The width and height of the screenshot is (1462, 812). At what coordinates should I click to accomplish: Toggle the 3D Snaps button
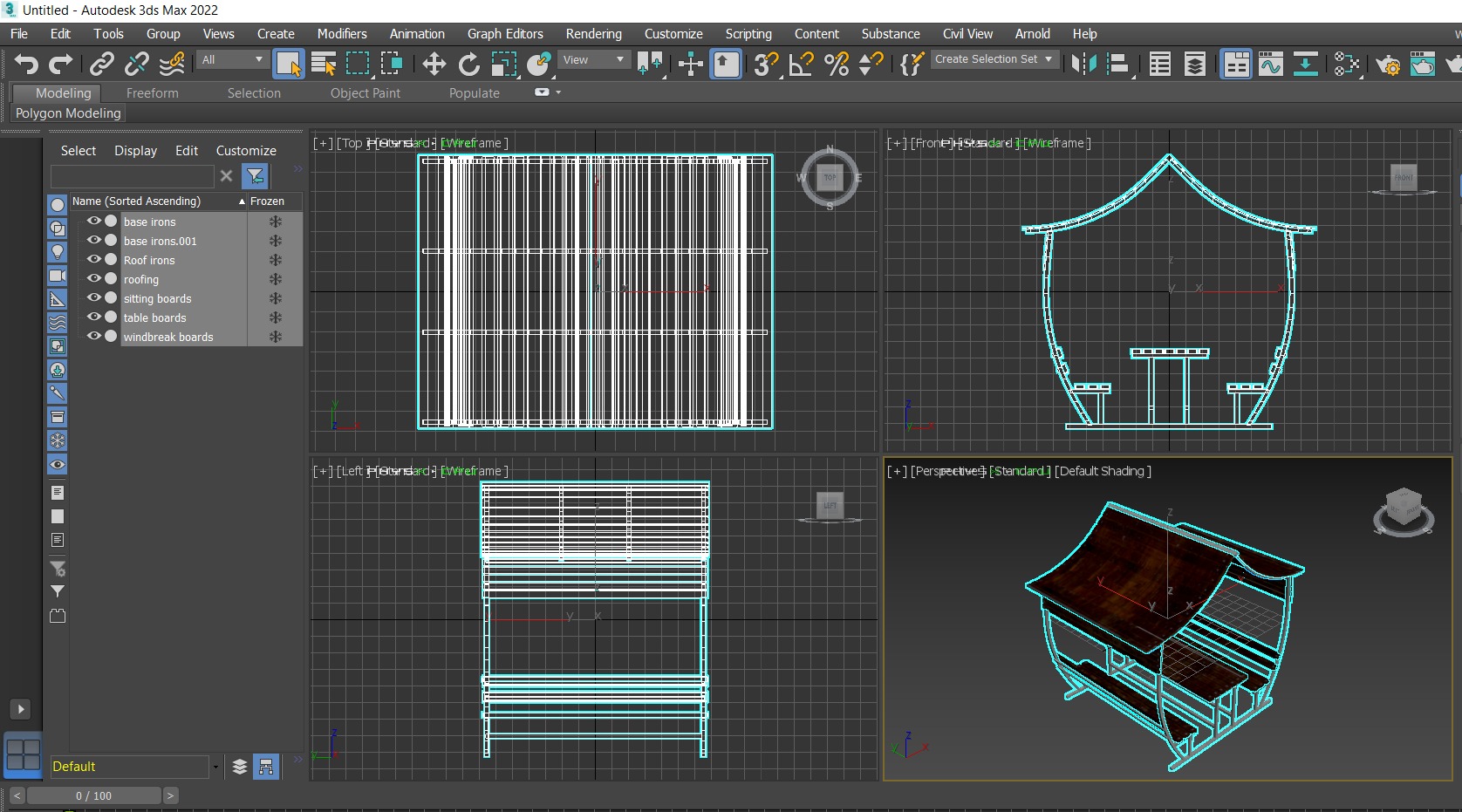[765, 64]
